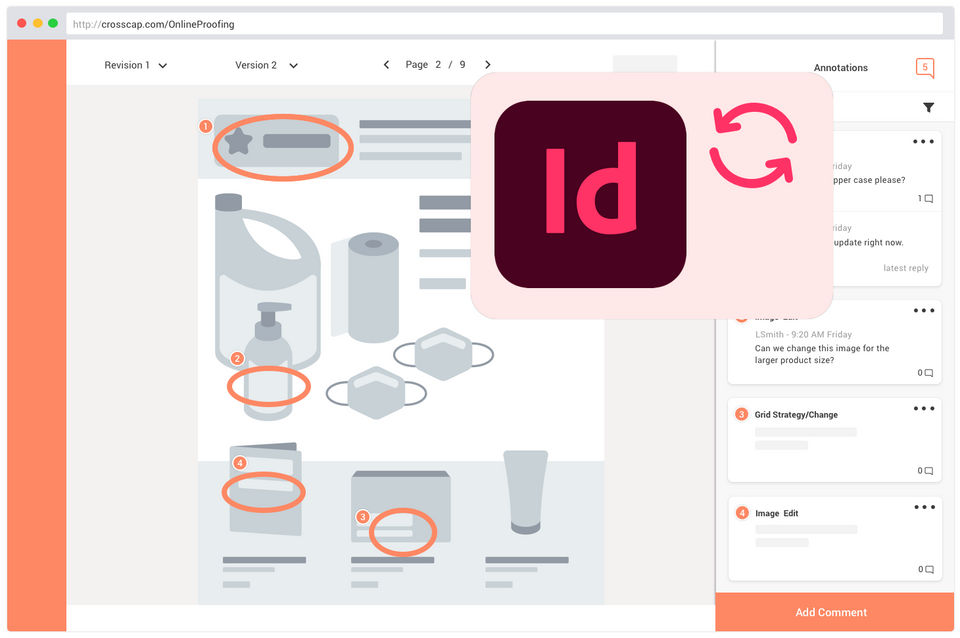The height and width of the screenshot is (638, 960).
Task: Open options menu on the LSmith comment card
Action: (924, 310)
